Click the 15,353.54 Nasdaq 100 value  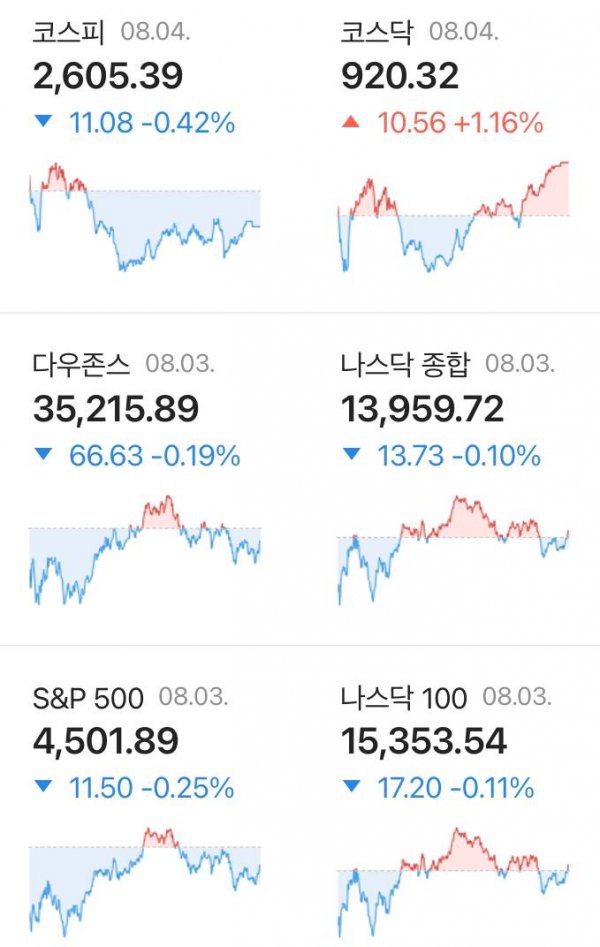(x=424, y=742)
